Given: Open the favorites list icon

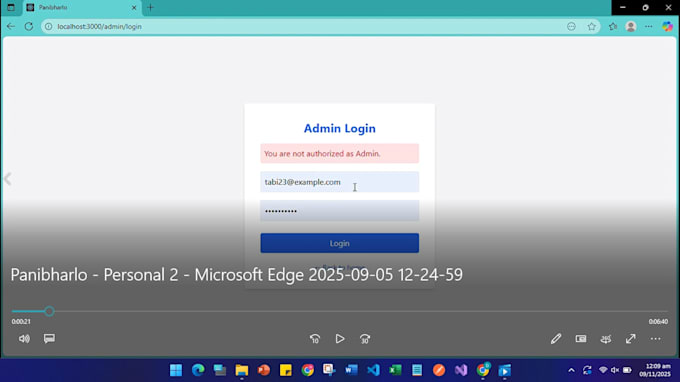Looking at the screenshot, I should pyautogui.click(x=612, y=26).
